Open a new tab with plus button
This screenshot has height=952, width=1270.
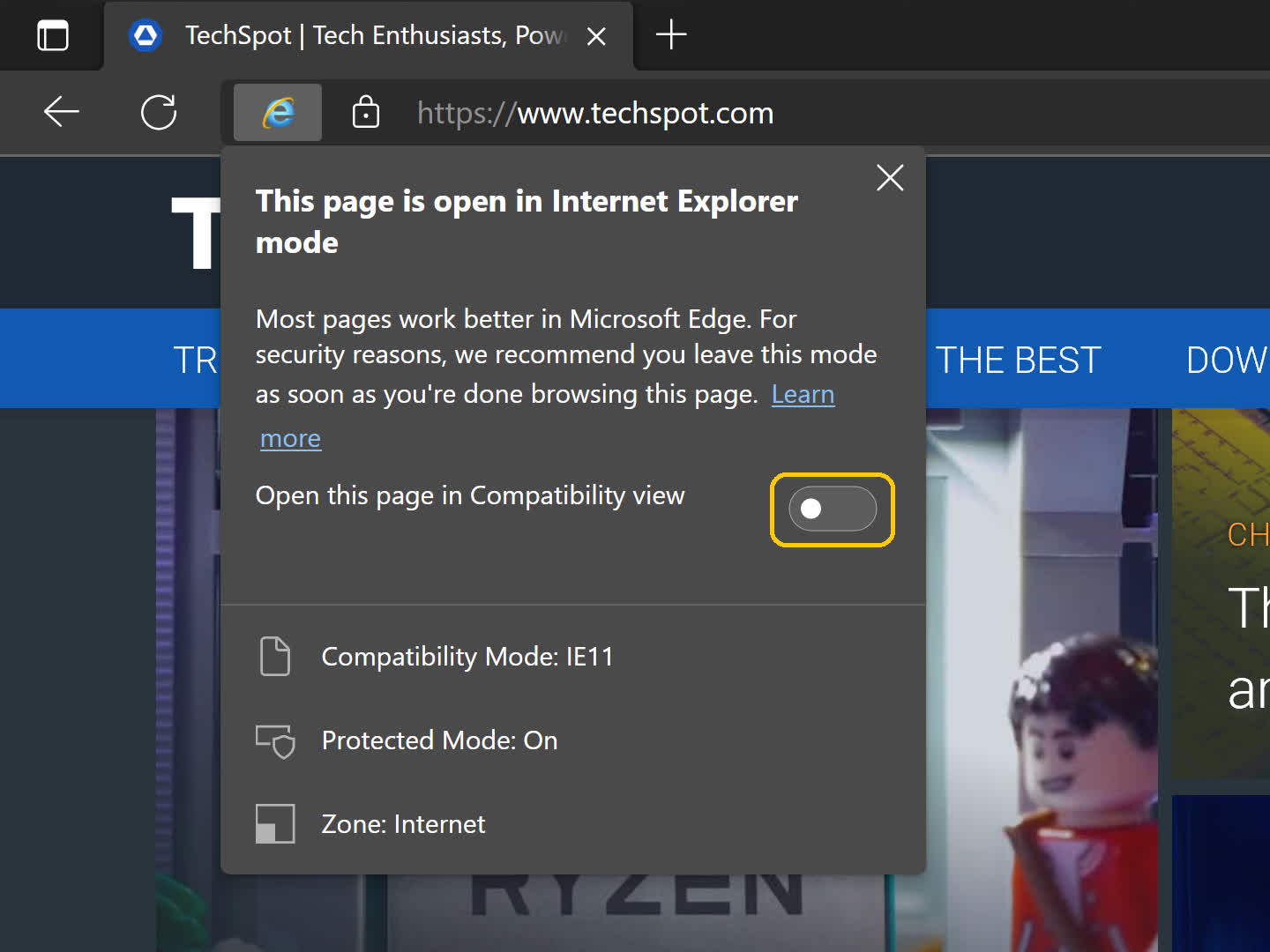tap(671, 35)
